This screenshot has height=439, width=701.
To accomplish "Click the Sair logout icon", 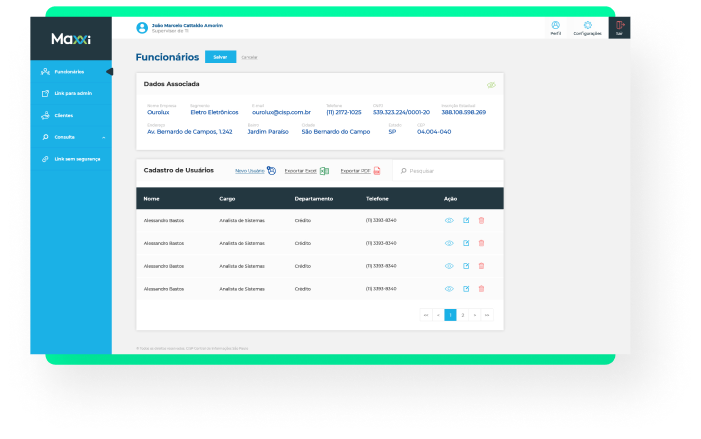I will click(x=620, y=26).
